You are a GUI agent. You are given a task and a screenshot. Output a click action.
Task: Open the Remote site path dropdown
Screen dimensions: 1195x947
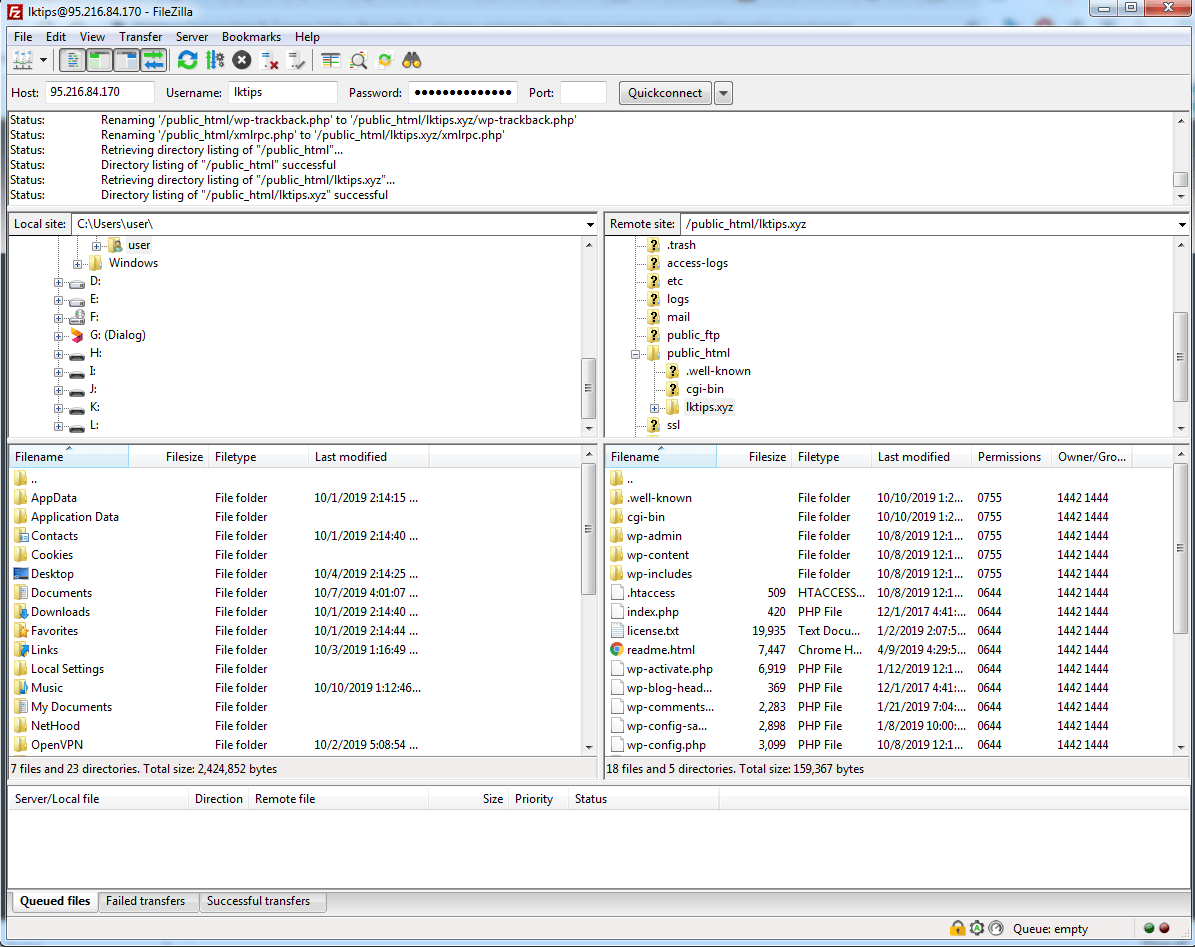(1182, 224)
